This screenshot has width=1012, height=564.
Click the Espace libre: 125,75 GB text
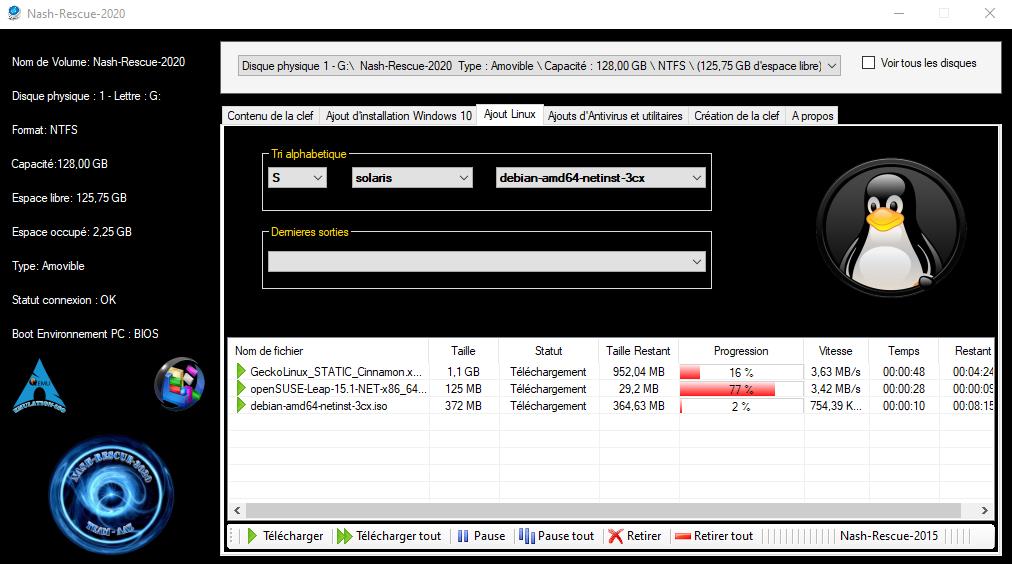pyautogui.click(x=69, y=197)
